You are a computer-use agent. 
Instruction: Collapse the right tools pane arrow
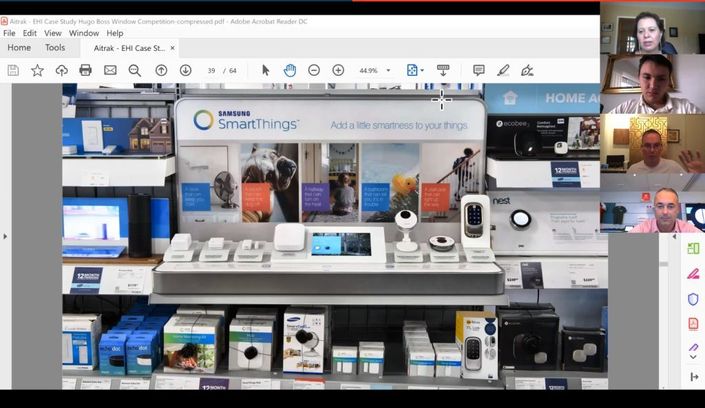click(674, 236)
